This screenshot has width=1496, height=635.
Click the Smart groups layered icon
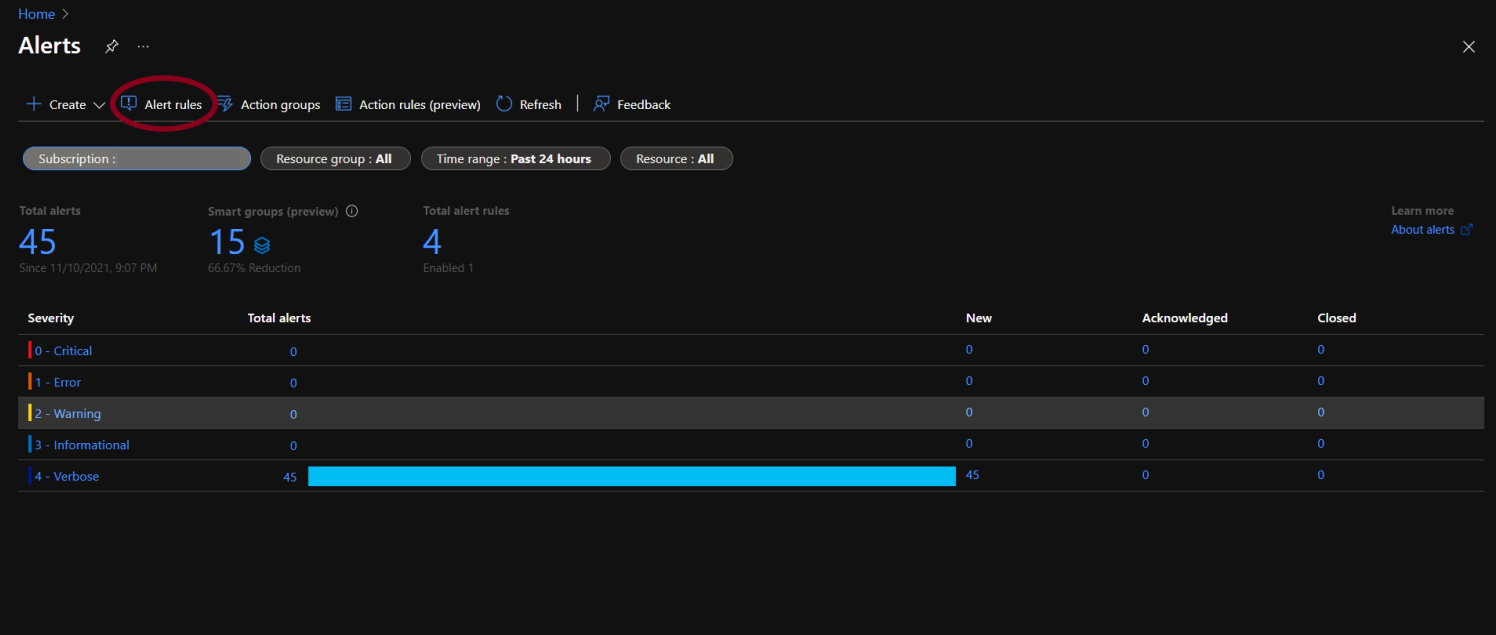click(x=261, y=243)
